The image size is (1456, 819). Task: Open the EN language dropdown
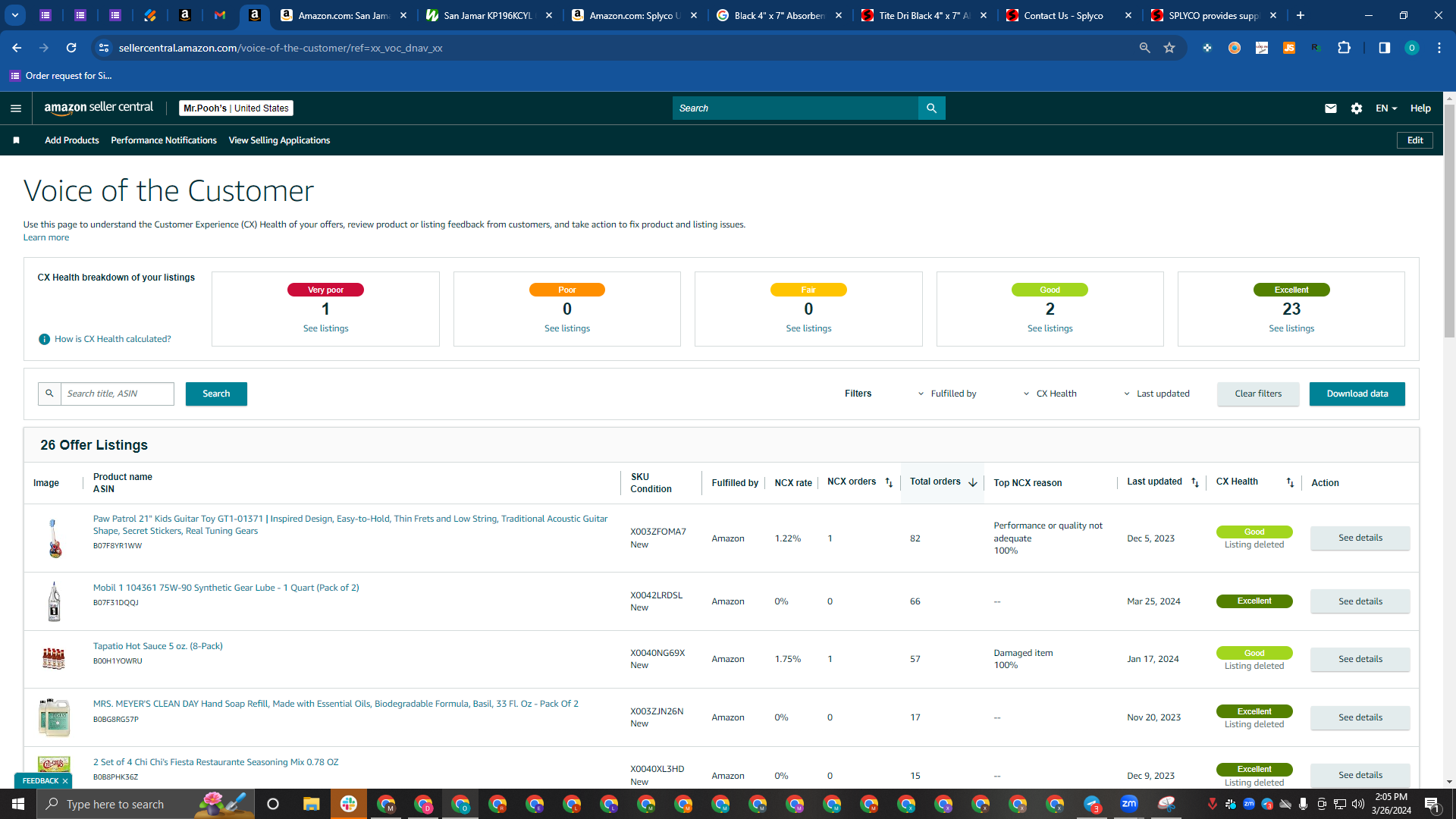click(1386, 108)
